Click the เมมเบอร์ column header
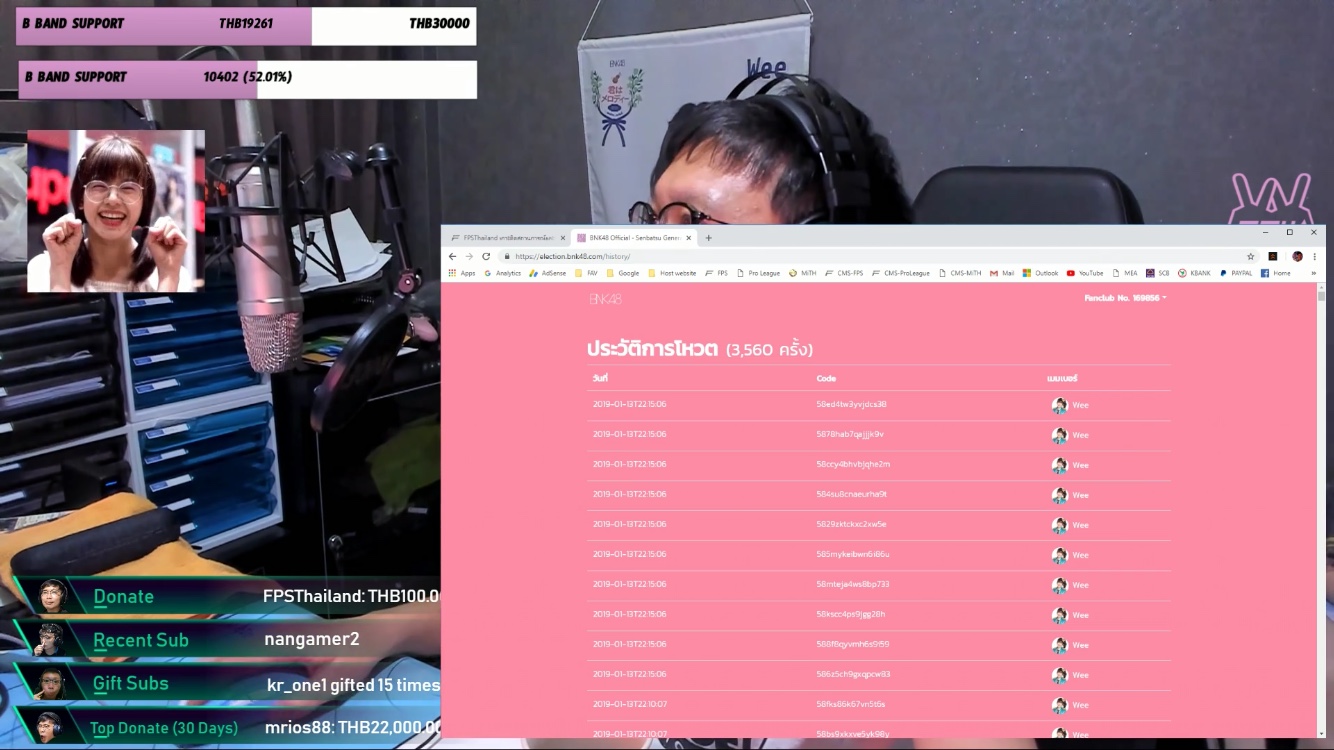Viewport: 1334px width, 750px height. (1062, 379)
